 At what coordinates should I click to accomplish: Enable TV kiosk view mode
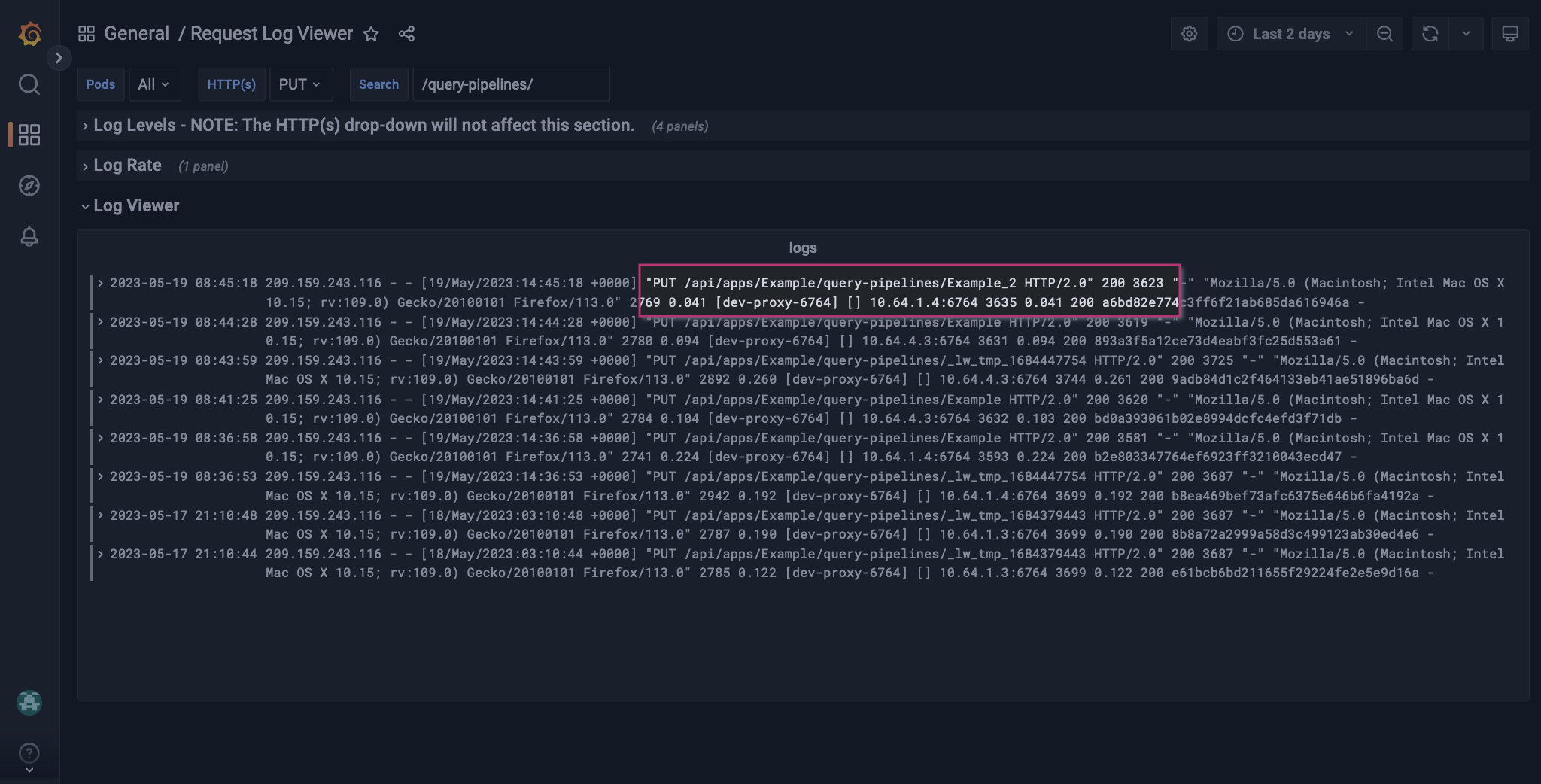(1510, 33)
